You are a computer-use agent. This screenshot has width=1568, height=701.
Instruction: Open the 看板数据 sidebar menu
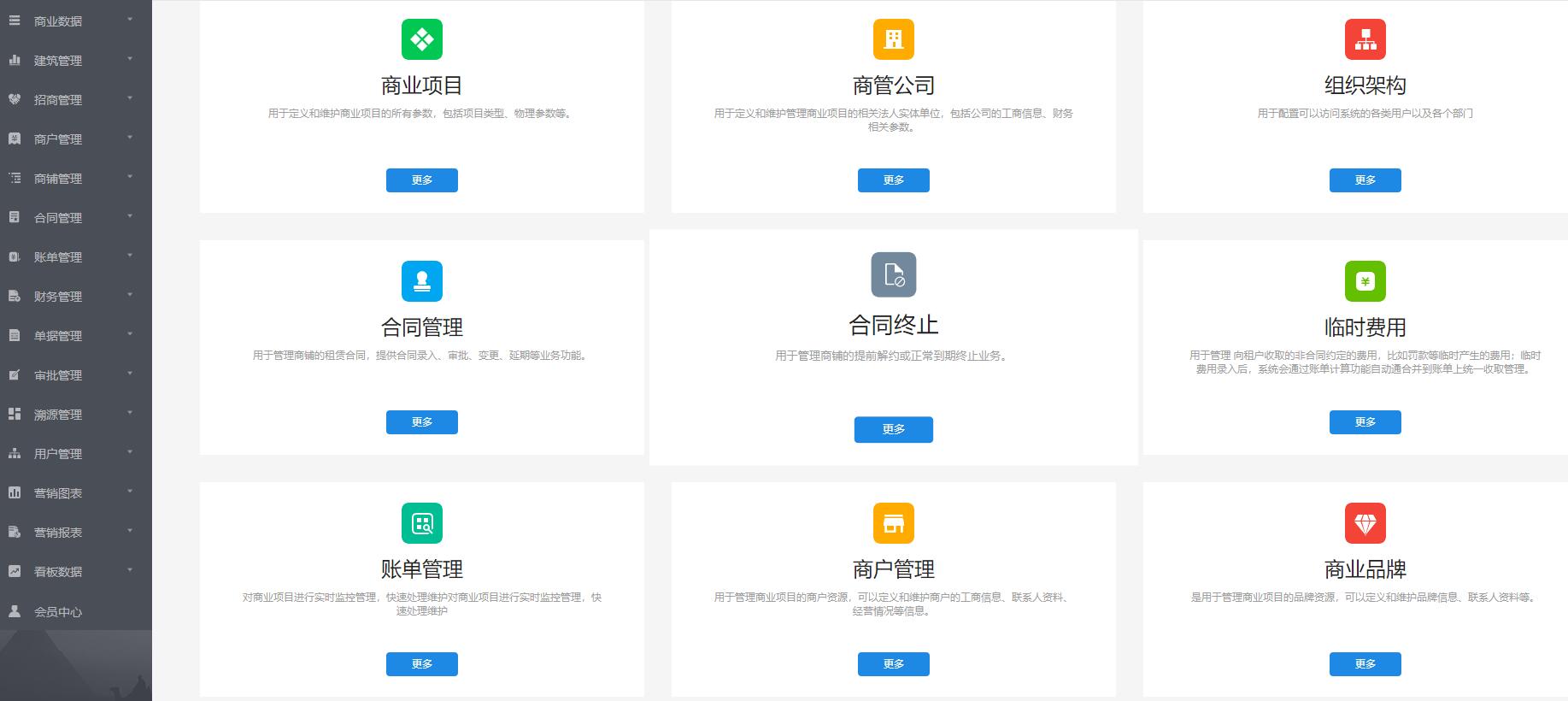tap(76, 571)
